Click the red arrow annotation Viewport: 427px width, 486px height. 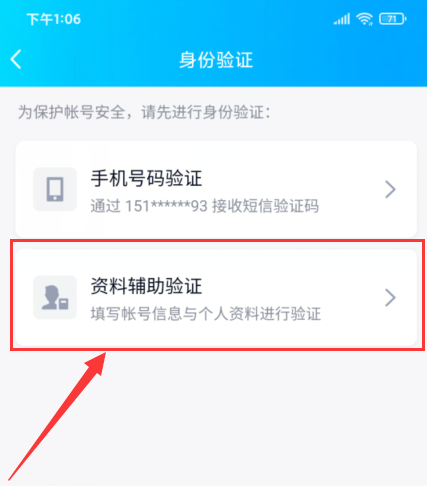(x=57, y=416)
